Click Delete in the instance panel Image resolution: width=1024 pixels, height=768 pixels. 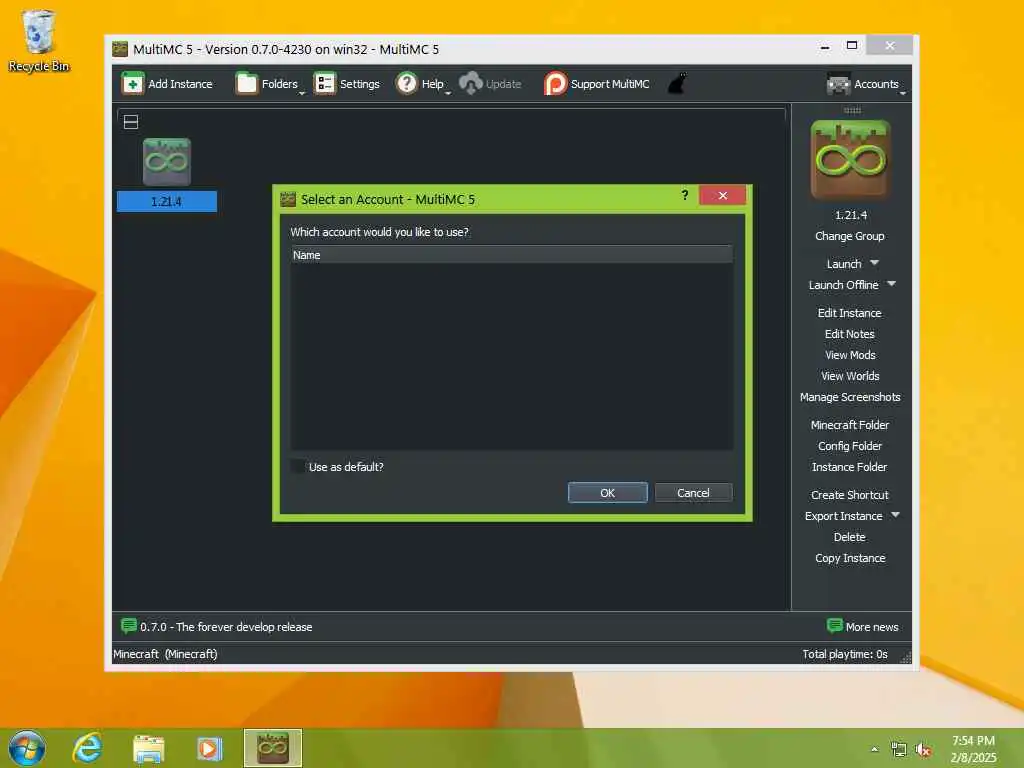click(x=850, y=537)
